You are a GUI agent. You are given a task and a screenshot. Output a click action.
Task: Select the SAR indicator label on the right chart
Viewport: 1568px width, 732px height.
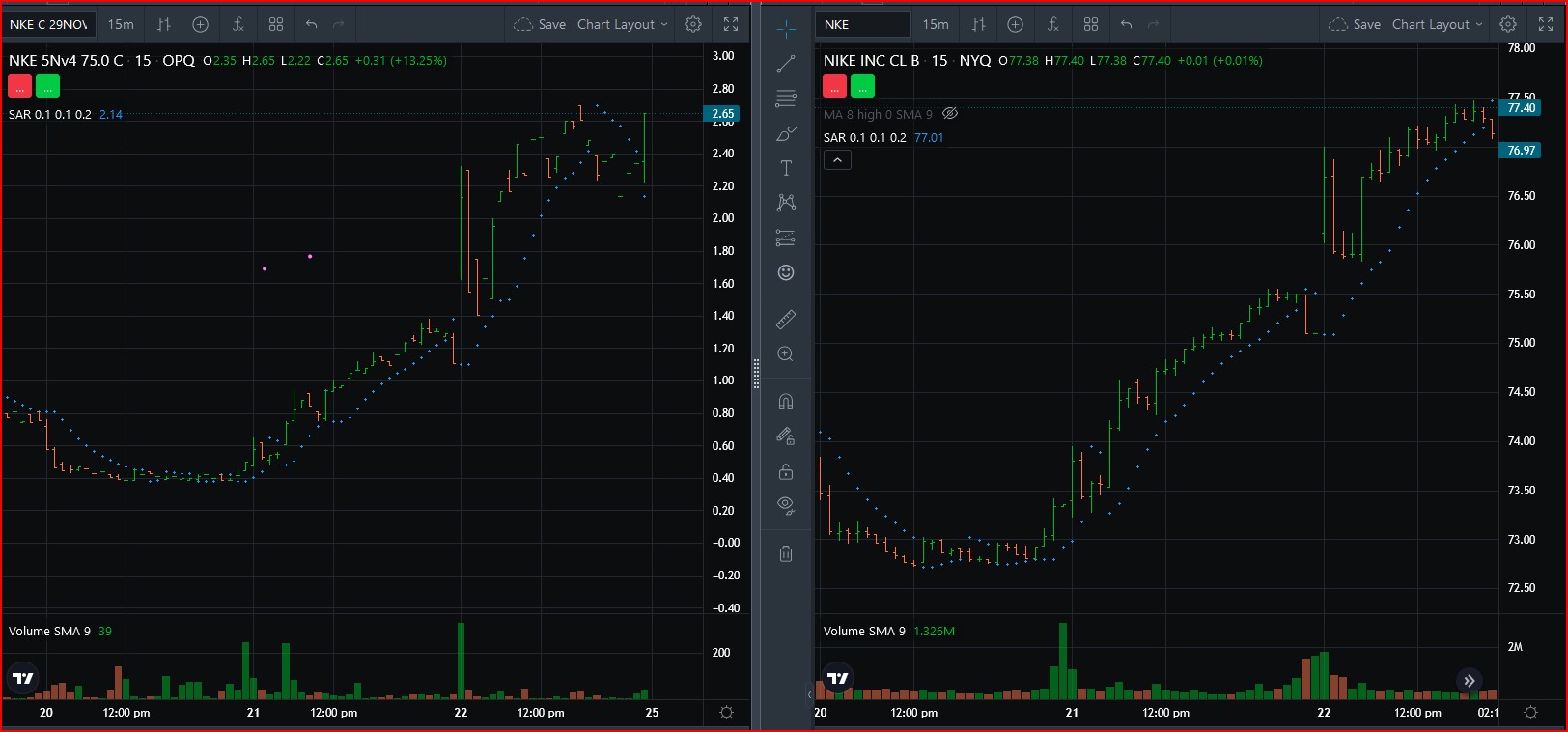pyautogui.click(x=865, y=137)
